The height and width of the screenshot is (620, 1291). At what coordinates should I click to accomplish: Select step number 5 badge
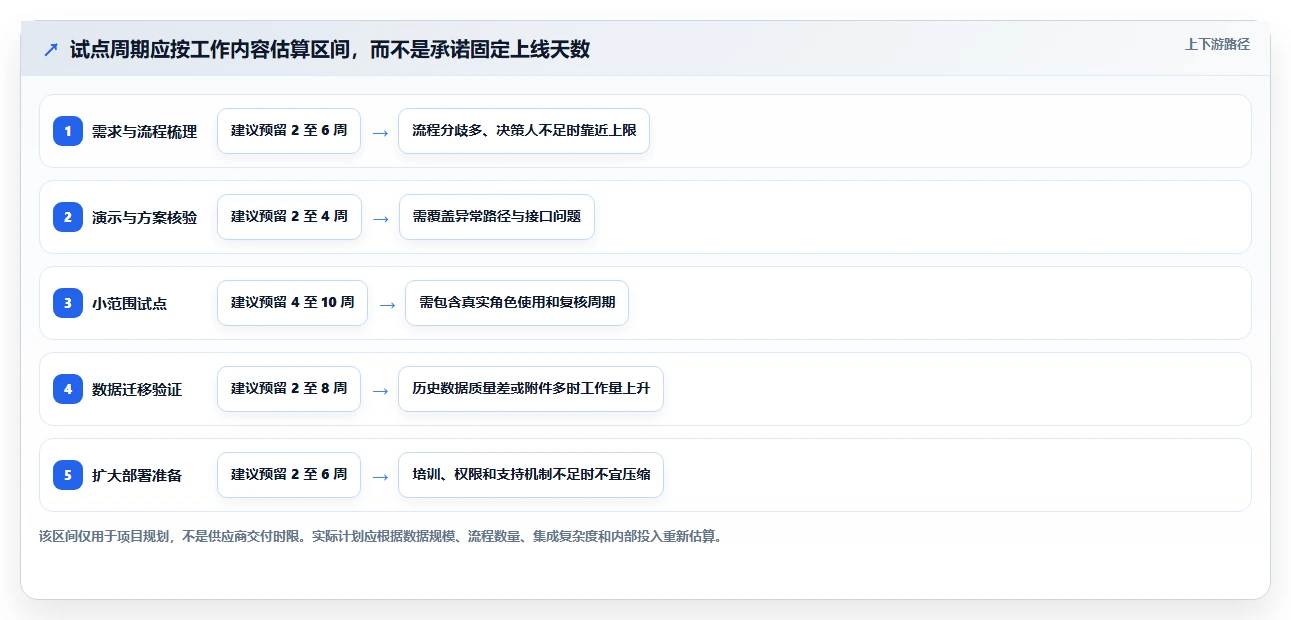pyautogui.click(x=68, y=475)
